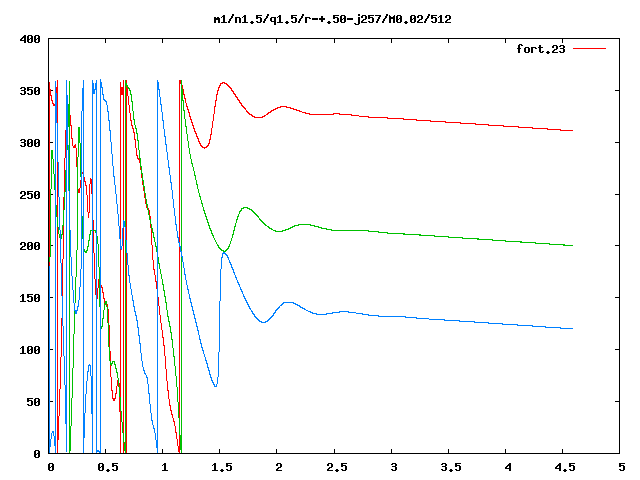Click x-axis label 2.5
This screenshot has width=640, height=480.
336,467
